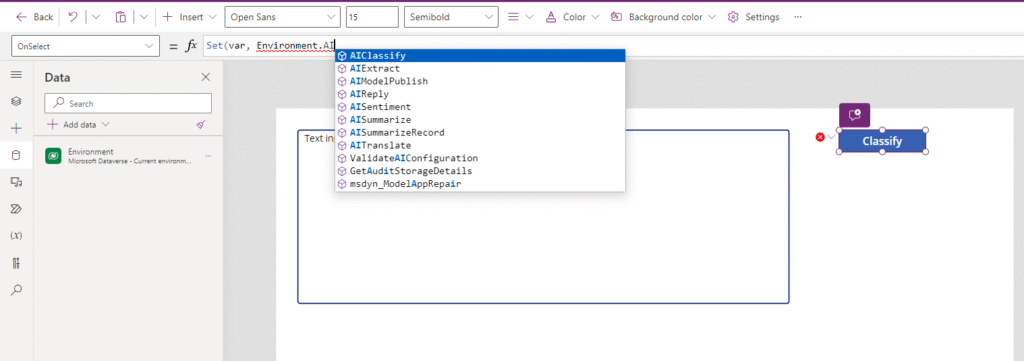Open the Open Sans font dropdown
Screen dimensions: 1024x361
282,17
